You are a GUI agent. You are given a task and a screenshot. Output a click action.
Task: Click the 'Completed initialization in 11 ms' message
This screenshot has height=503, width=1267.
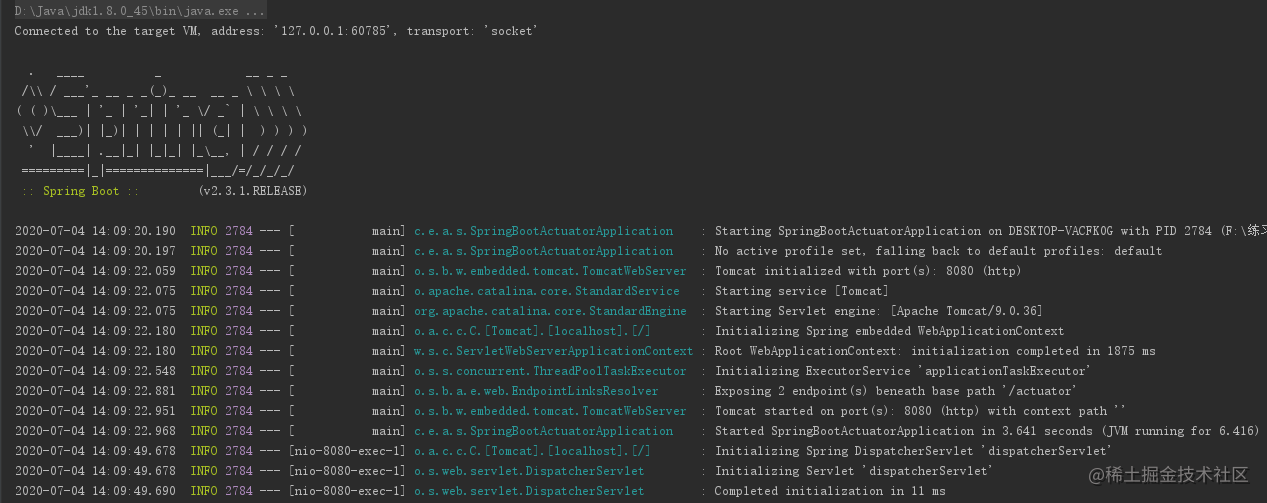click(x=829, y=491)
